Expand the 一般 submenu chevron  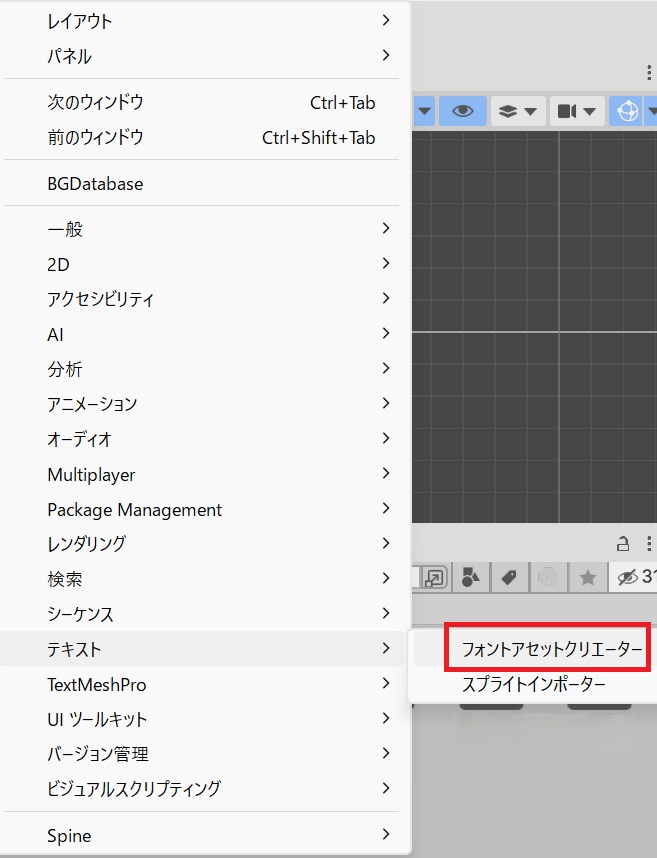(386, 228)
